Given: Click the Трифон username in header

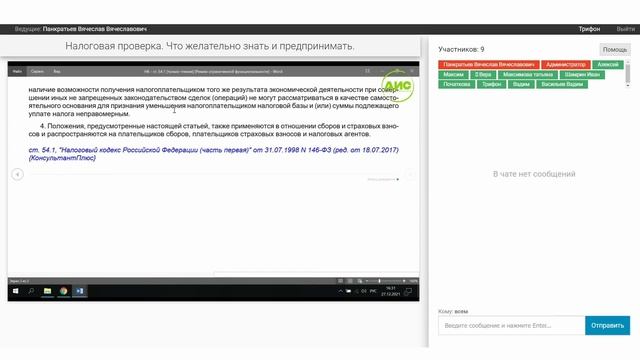Looking at the screenshot, I should pos(589,29).
